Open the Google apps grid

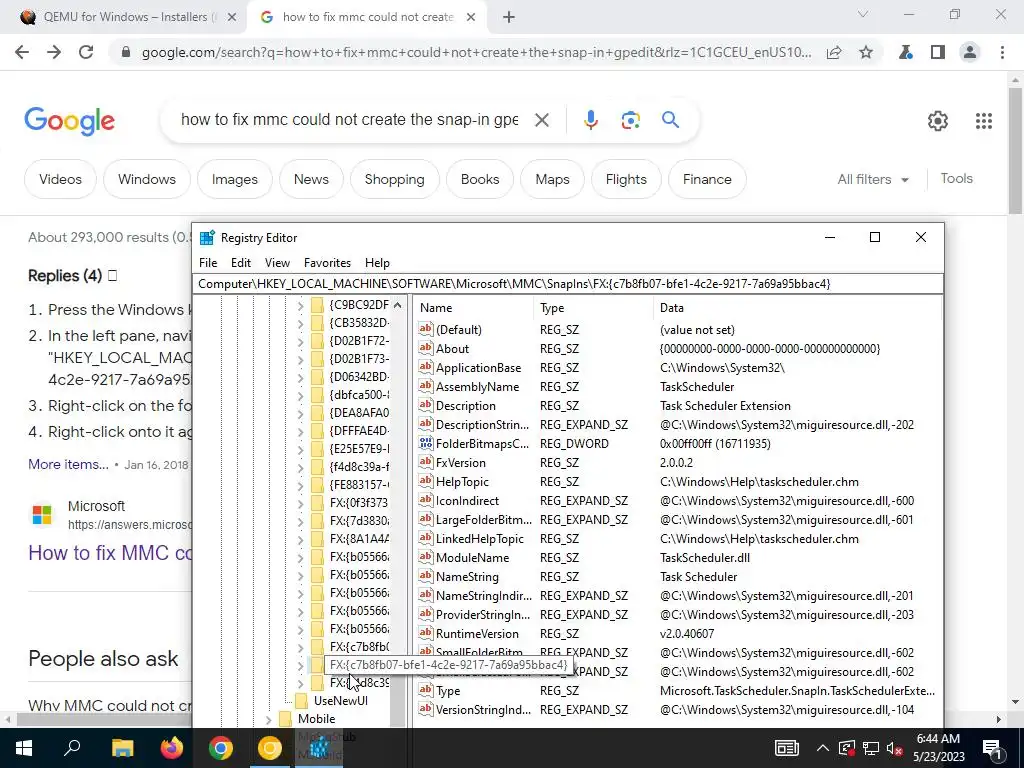coord(984,121)
